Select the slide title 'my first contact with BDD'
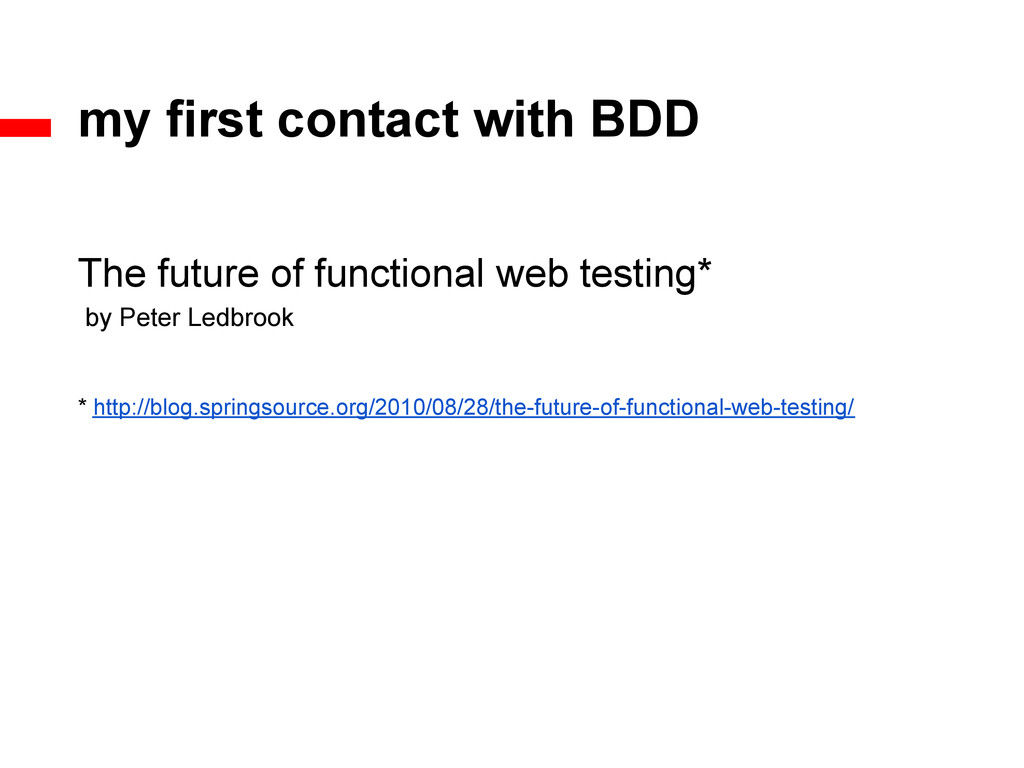The image size is (1024, 768). tap(389, 121)
